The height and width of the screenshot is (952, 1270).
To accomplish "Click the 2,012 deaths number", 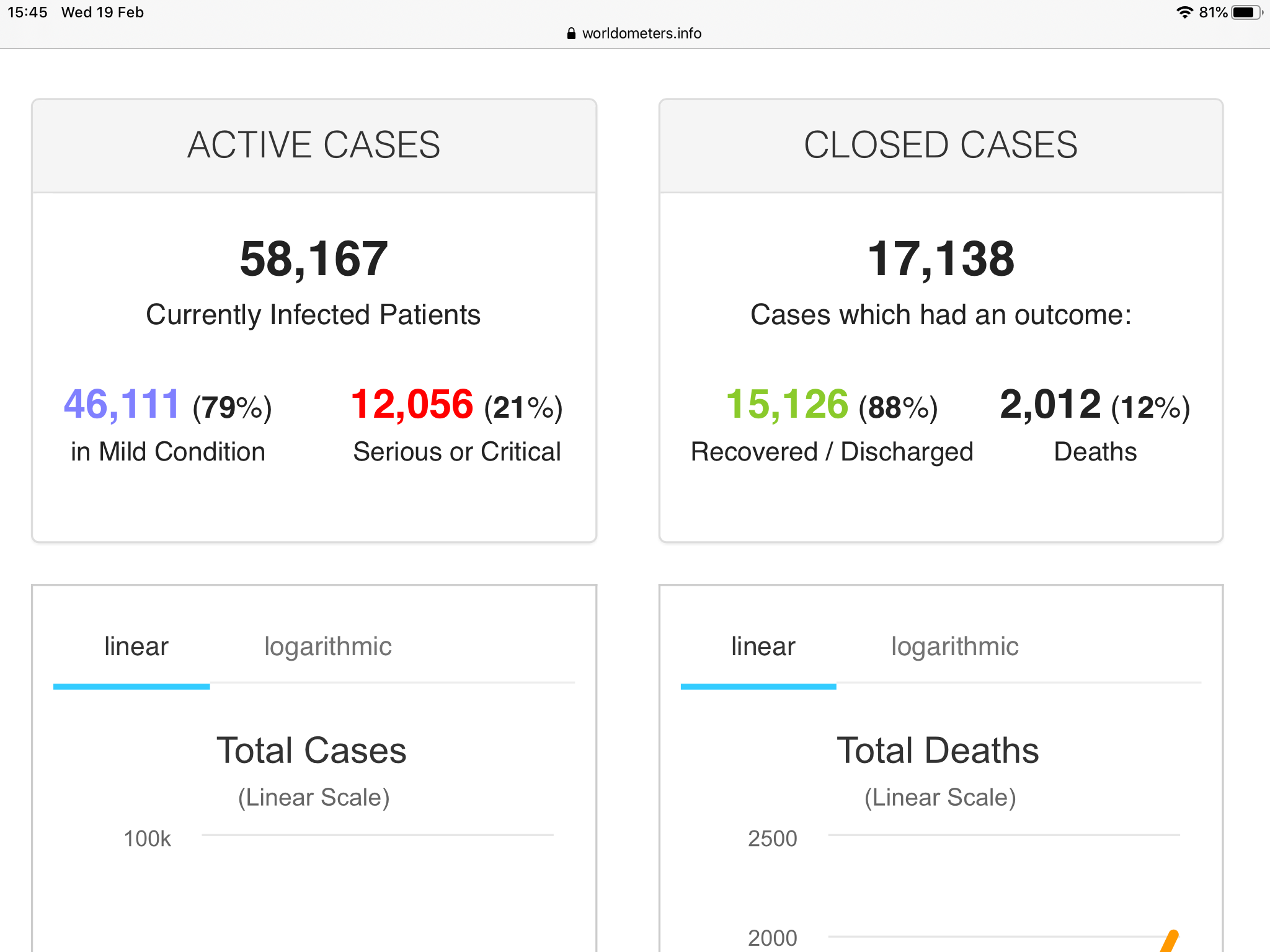I will pos(1050,405).
